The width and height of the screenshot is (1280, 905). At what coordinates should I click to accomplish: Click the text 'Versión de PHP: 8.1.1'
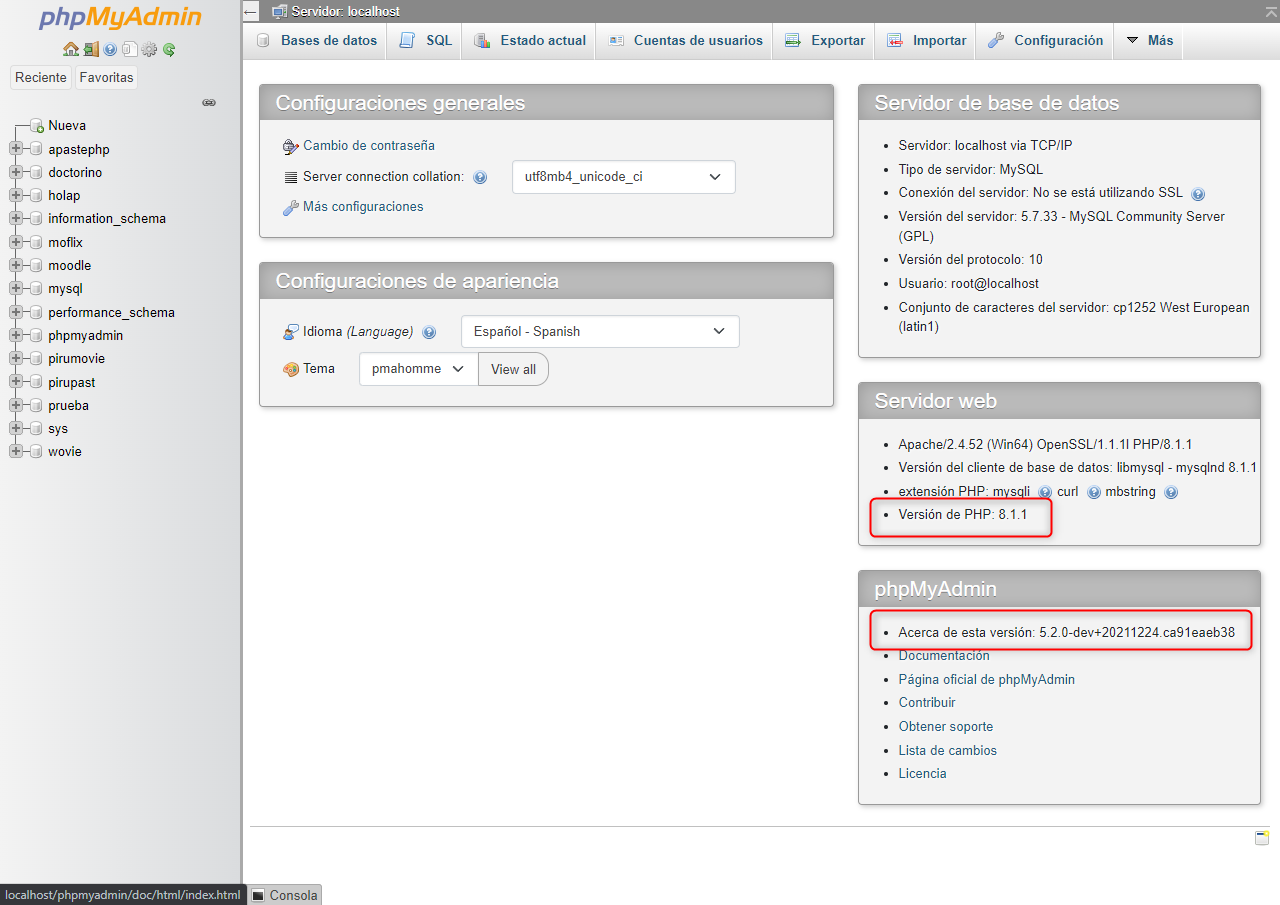pyautogui.click(x=963, y=515)
